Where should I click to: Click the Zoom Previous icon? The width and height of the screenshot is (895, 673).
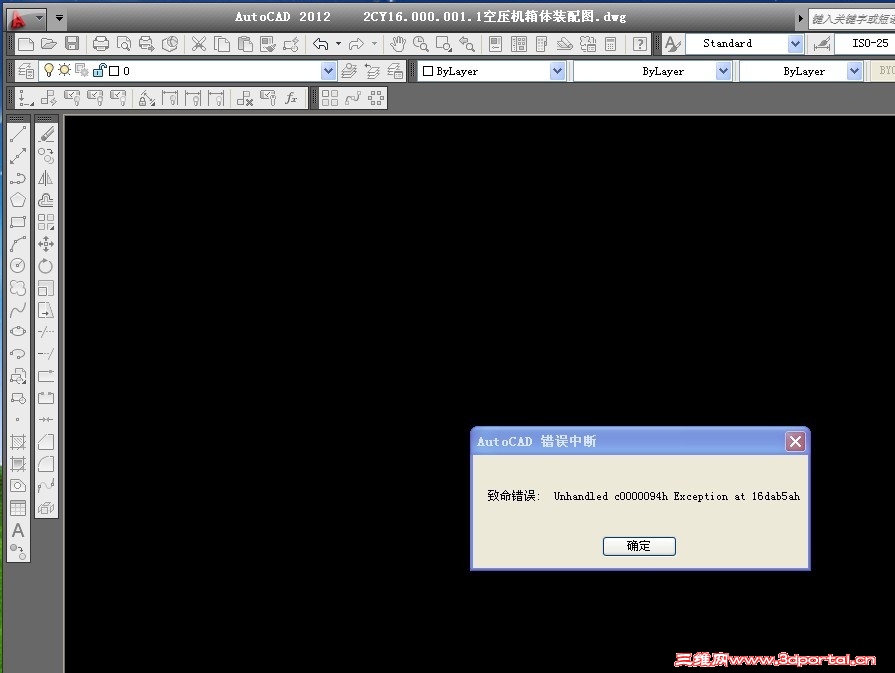(x=466, y=43)
